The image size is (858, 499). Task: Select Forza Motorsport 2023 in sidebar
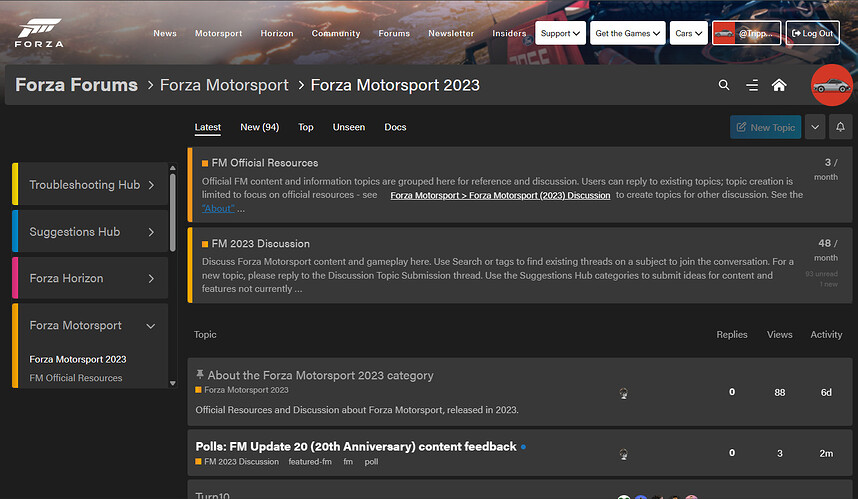click(78, 359)
